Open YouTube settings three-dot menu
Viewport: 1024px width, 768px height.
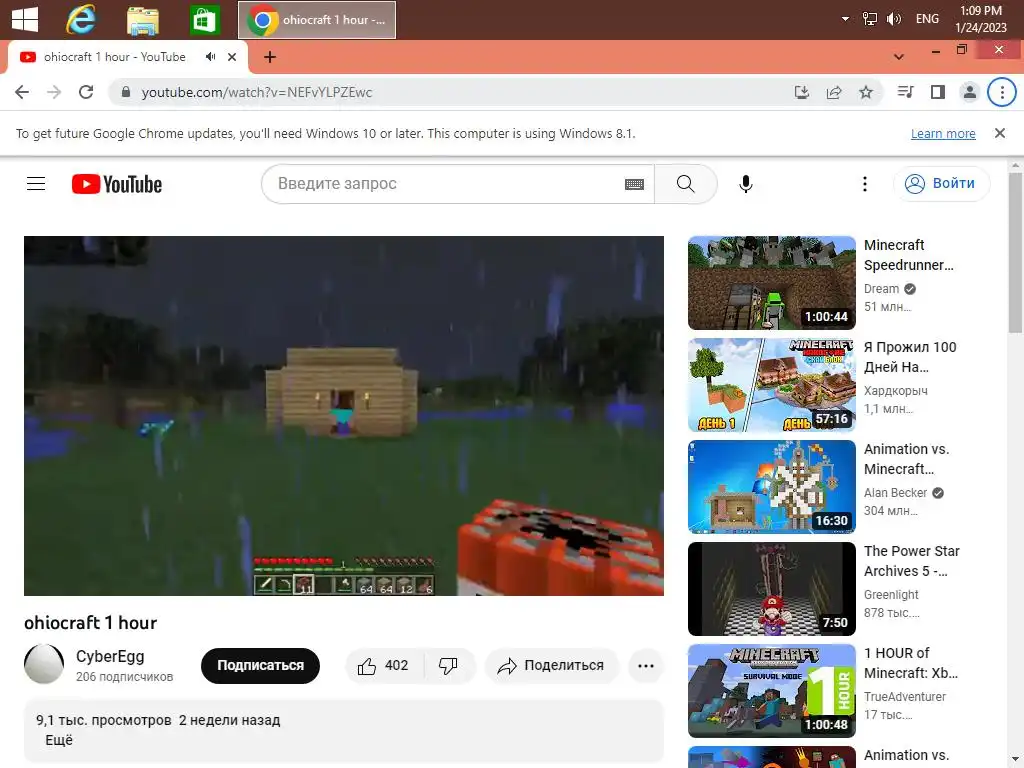pos(865,184)
